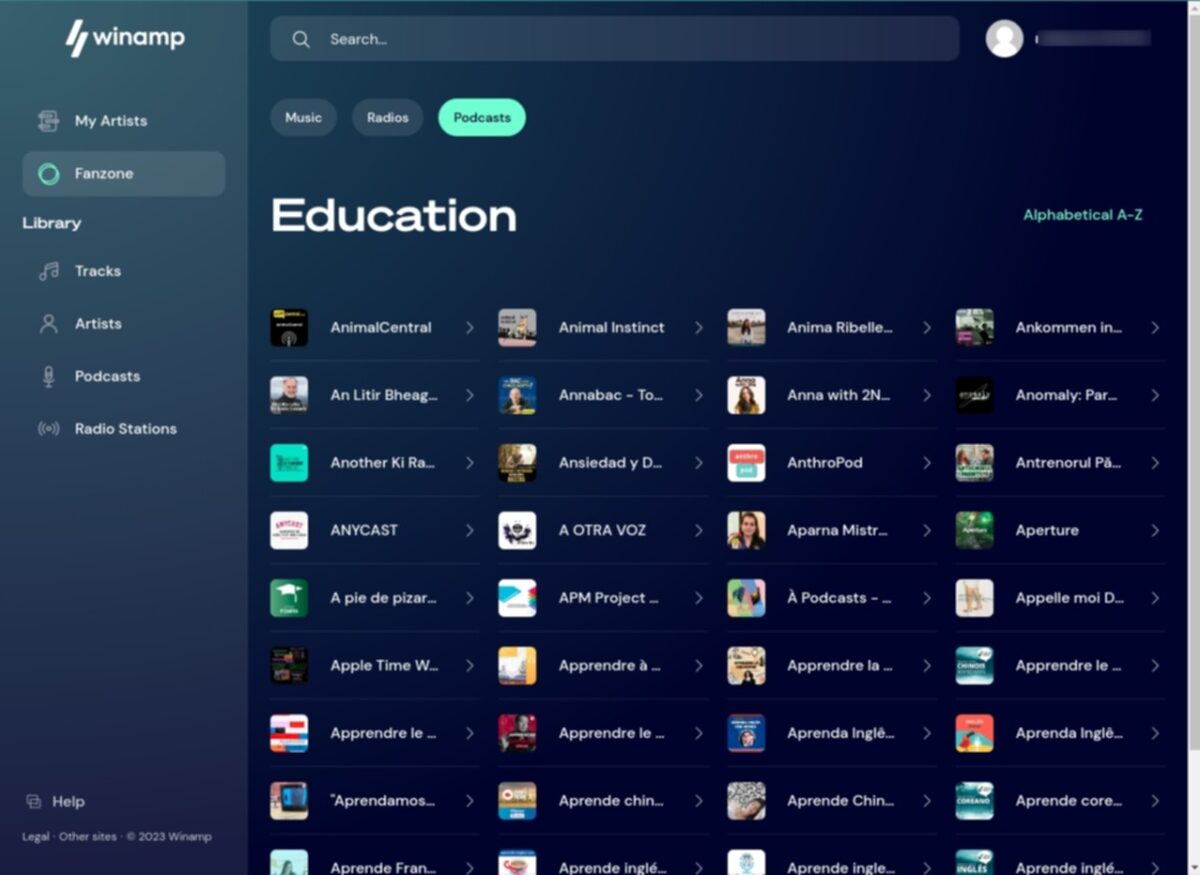
Task: Open the AnthroPod podcast title
Action: tap(825, 463)
